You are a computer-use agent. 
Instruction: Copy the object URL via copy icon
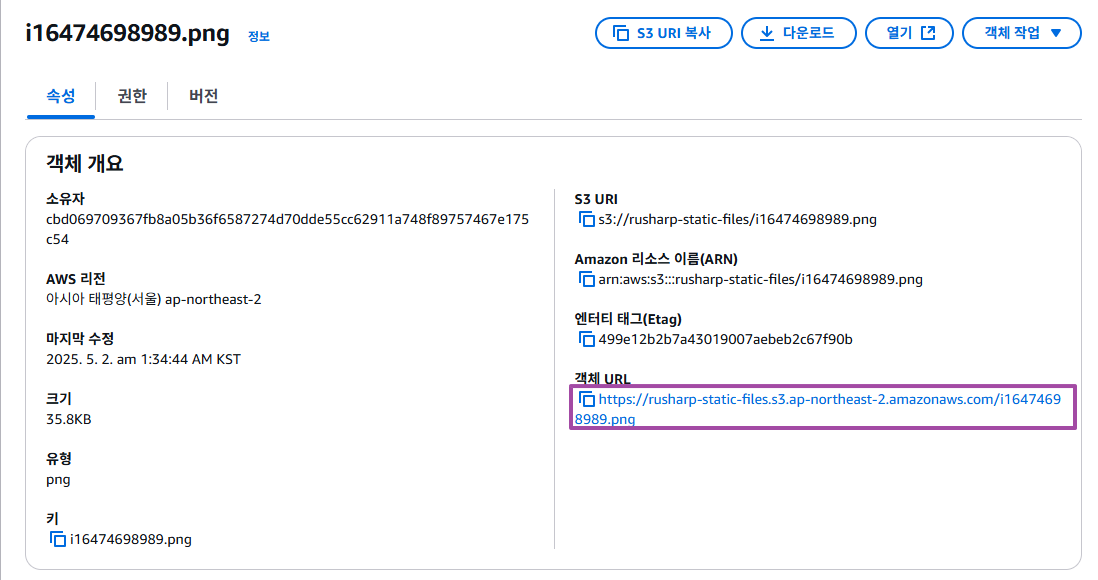(586, 399)
